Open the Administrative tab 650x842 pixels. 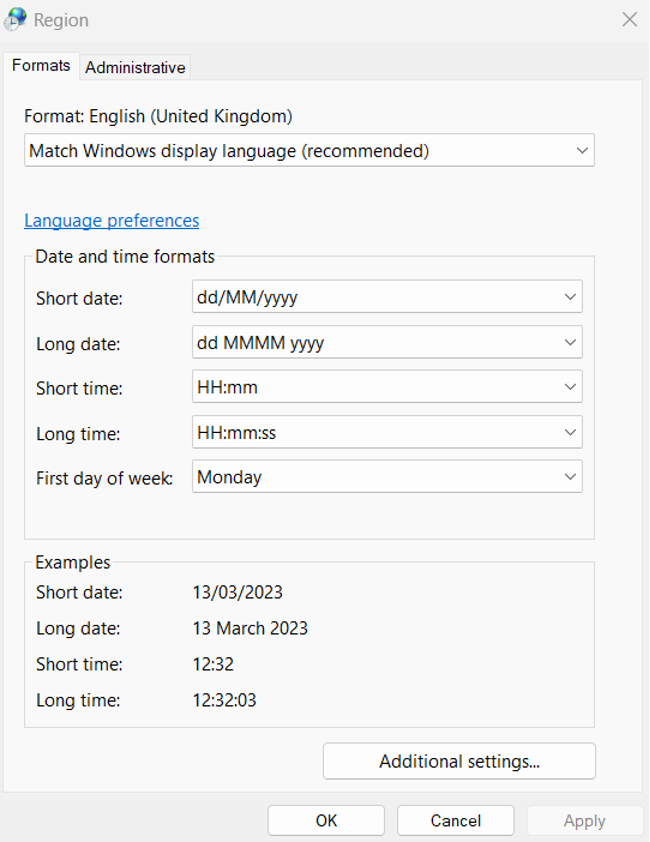click(135, 67)
